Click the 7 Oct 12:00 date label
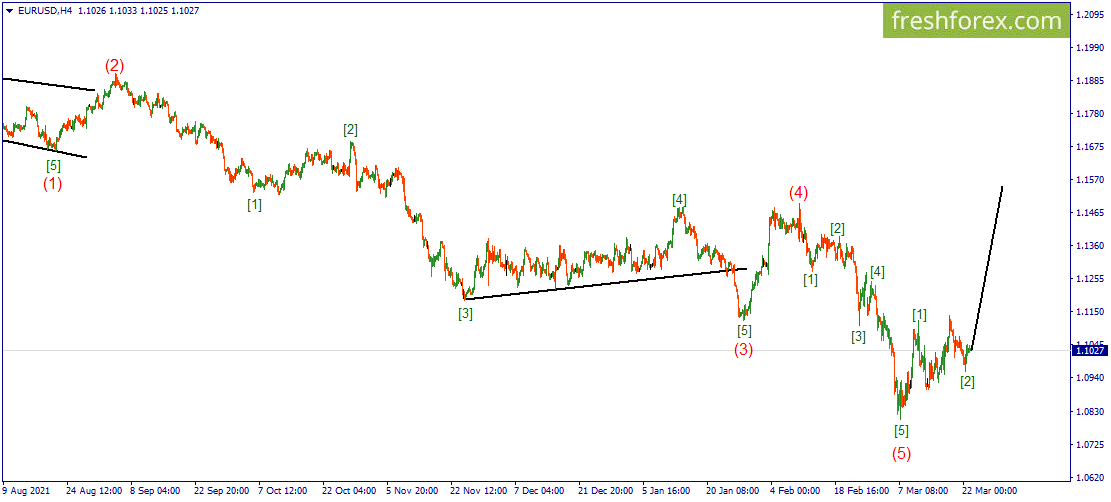Screen dimensions: 1111x502 pos(283,490)
